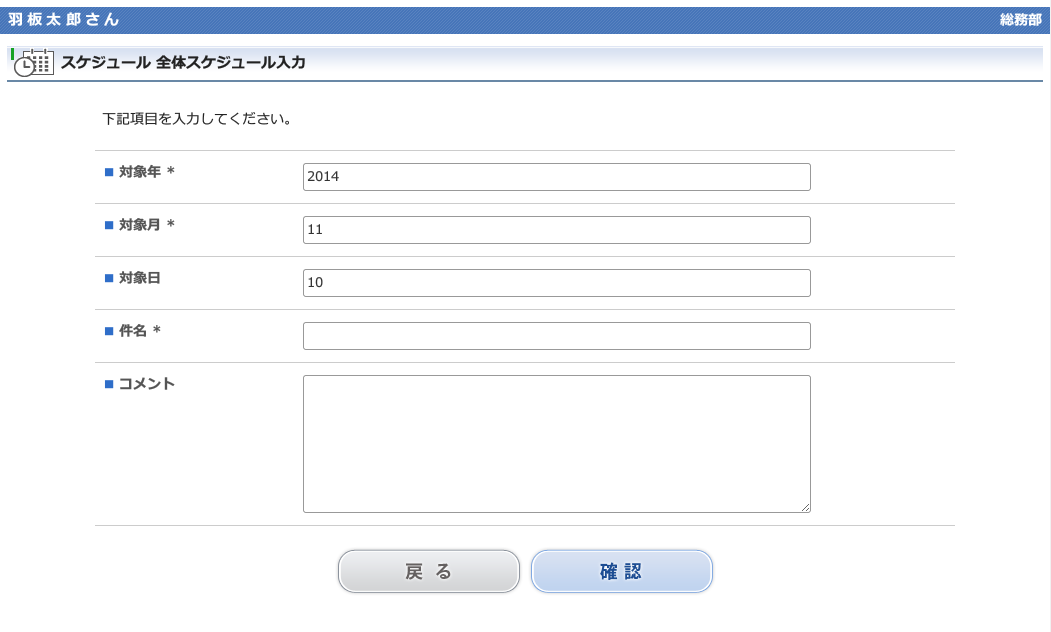Screen dimensions: 1051x632
Task: Click the blue square beside コメント
Action: (x=109, y=384)
